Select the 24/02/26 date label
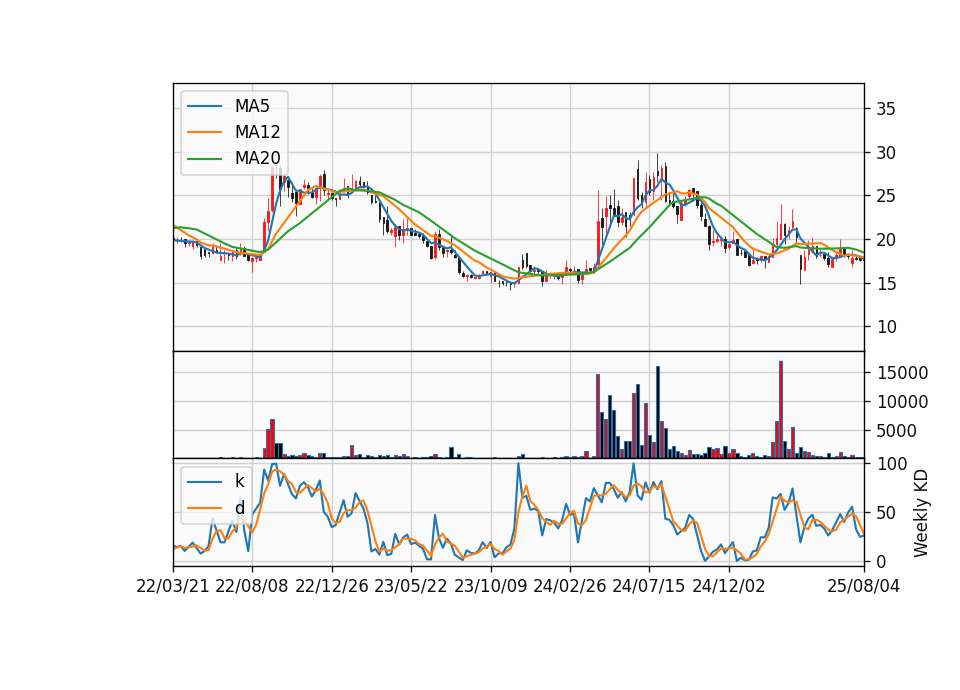 coord(569,586)
